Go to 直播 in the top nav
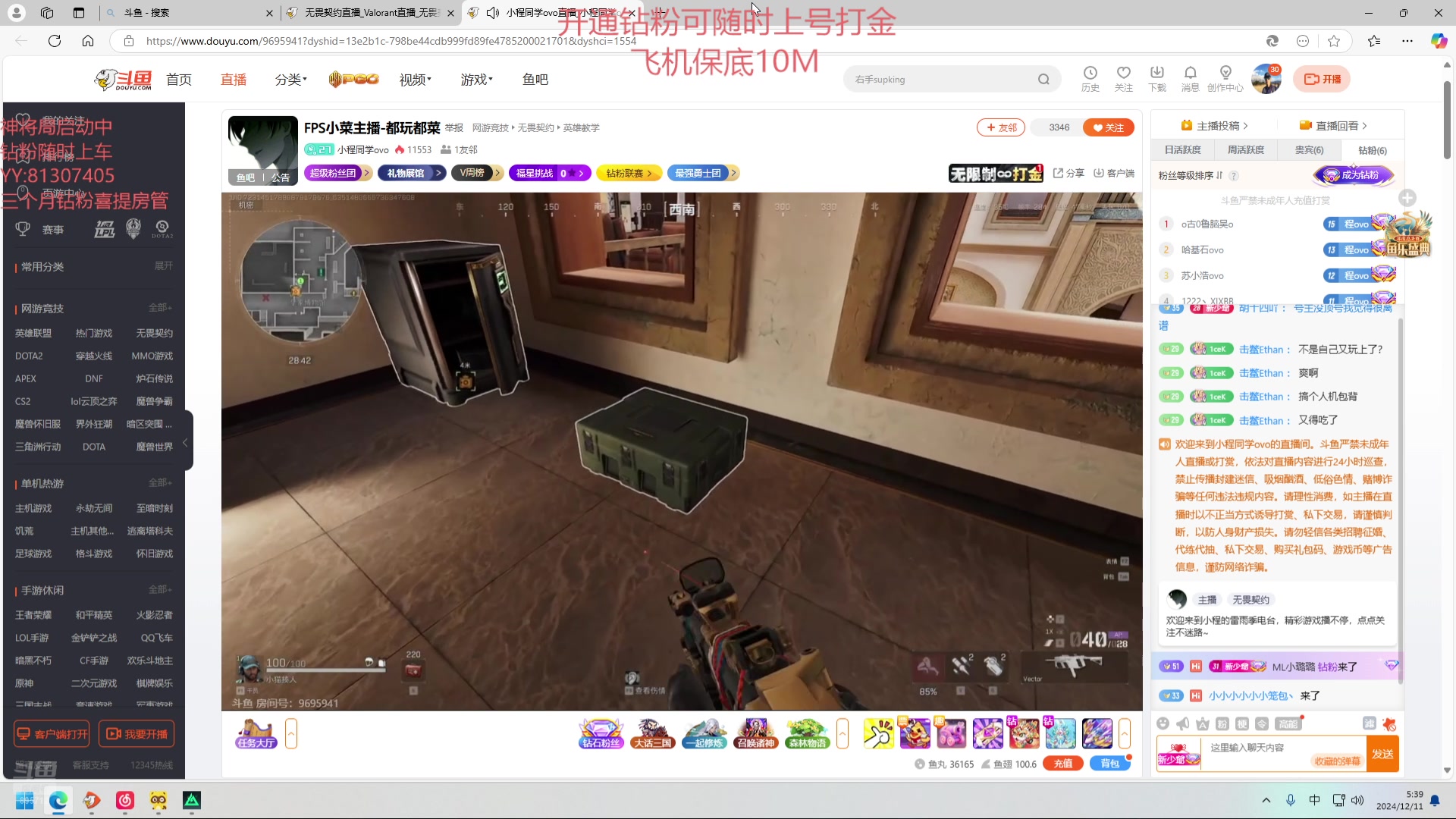The image size is (1456, 819). pyautogui.click(x=234, y=80)
